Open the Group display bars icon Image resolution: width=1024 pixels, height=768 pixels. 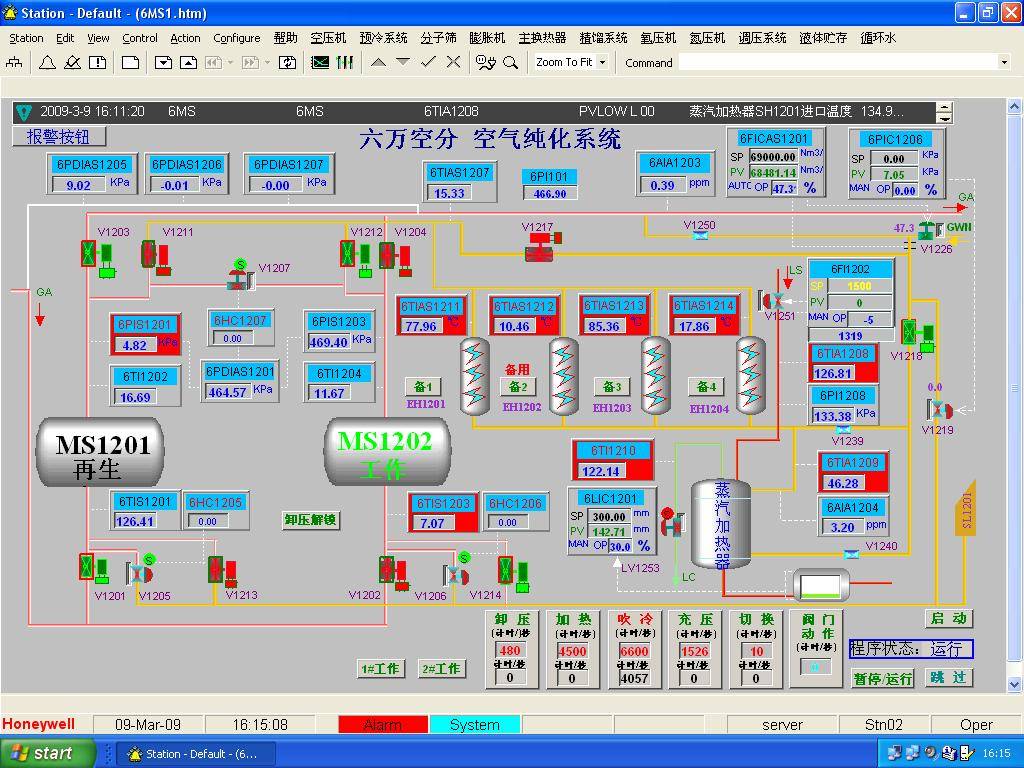(x=345, y=62)
